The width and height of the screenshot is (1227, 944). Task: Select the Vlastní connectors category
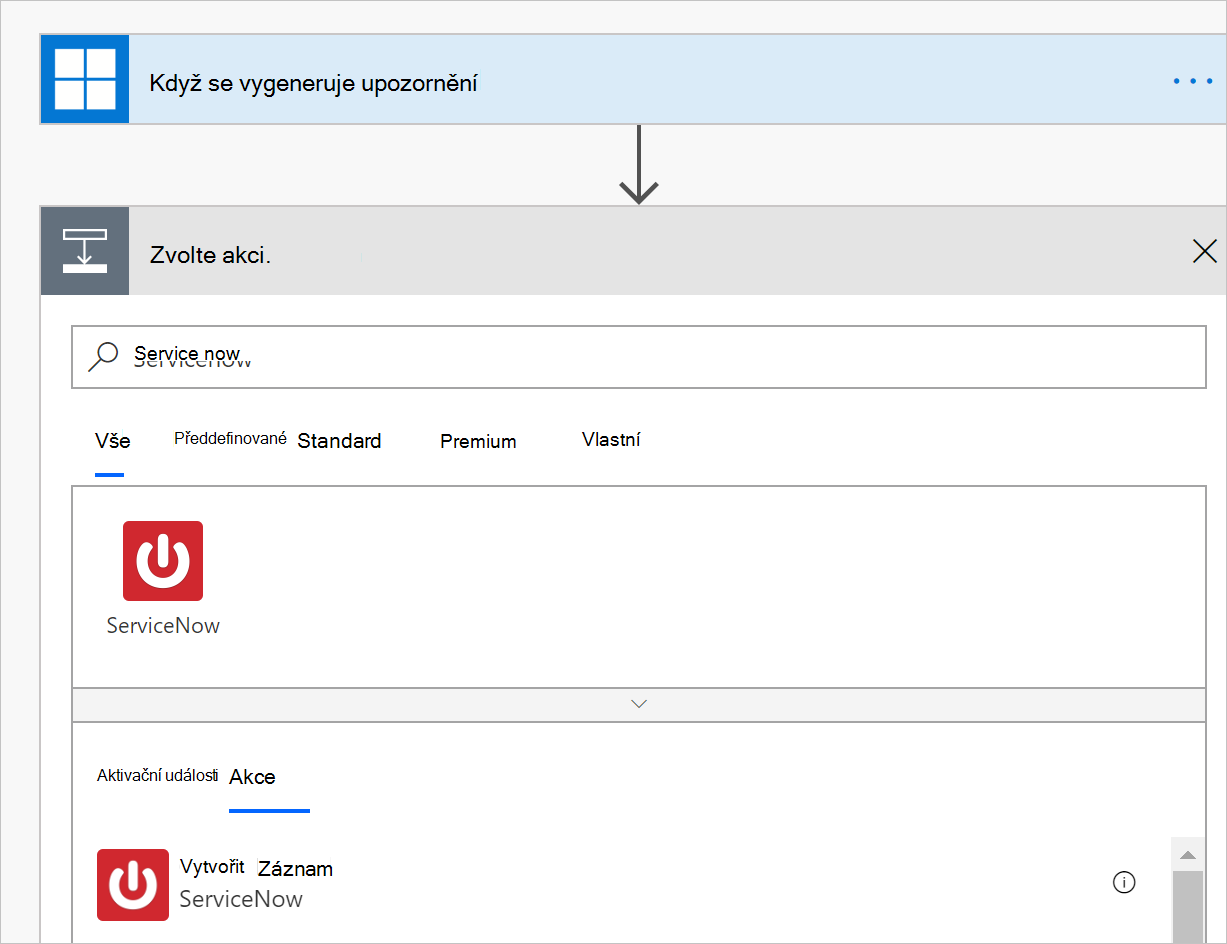tap(611, 438)
